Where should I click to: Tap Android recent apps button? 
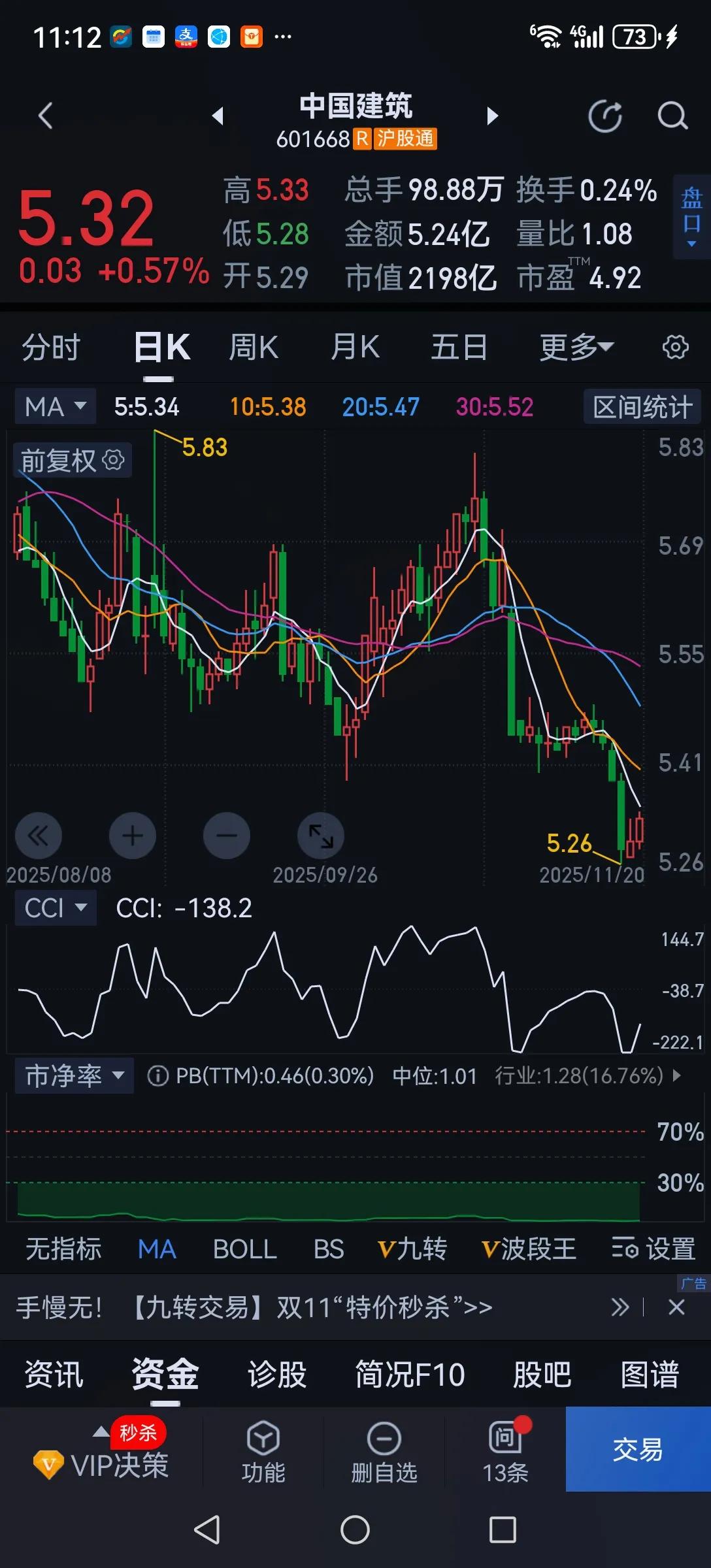(503, 1529)
